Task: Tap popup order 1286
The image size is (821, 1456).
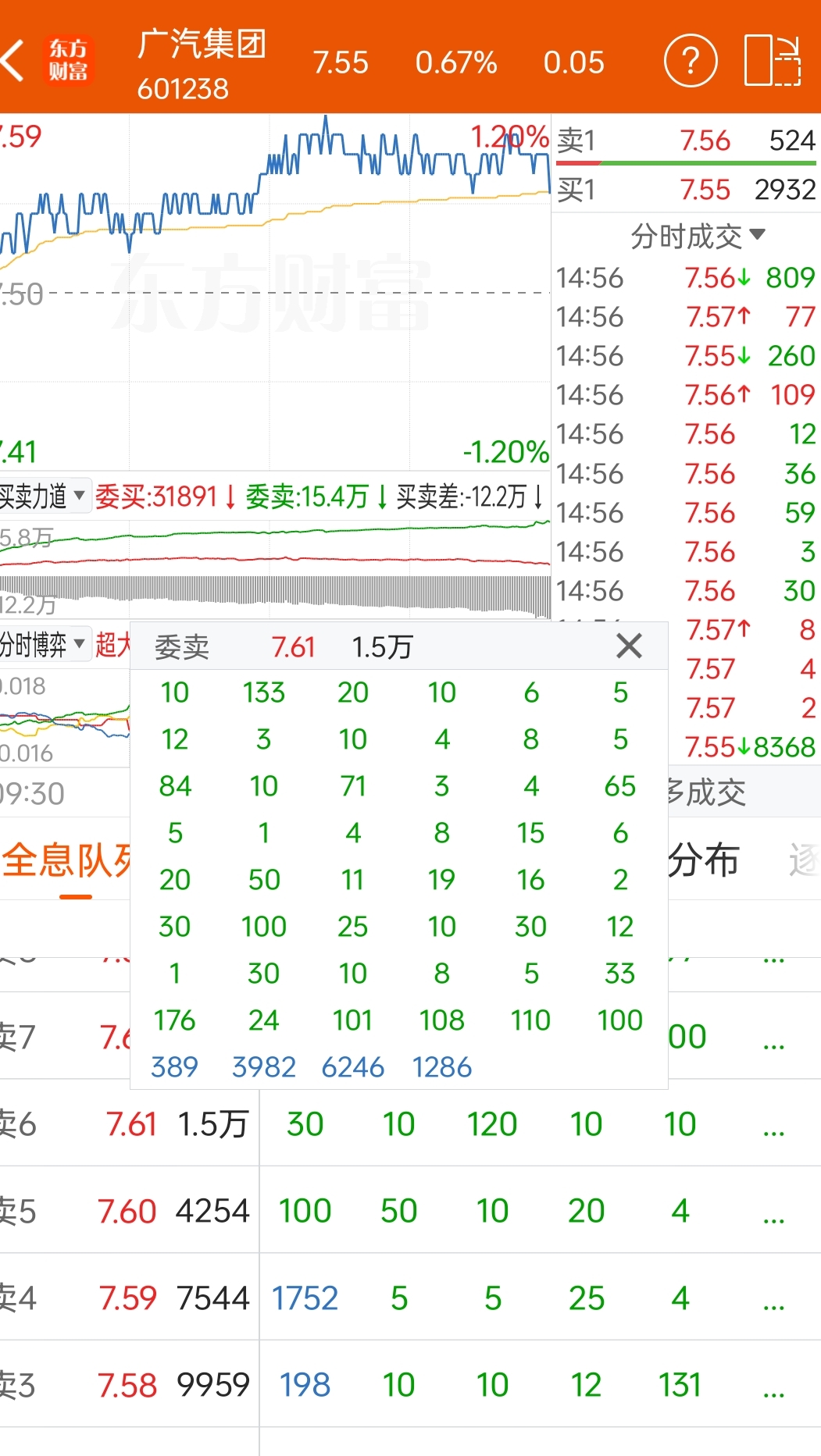Action: tap(442, 1067)
